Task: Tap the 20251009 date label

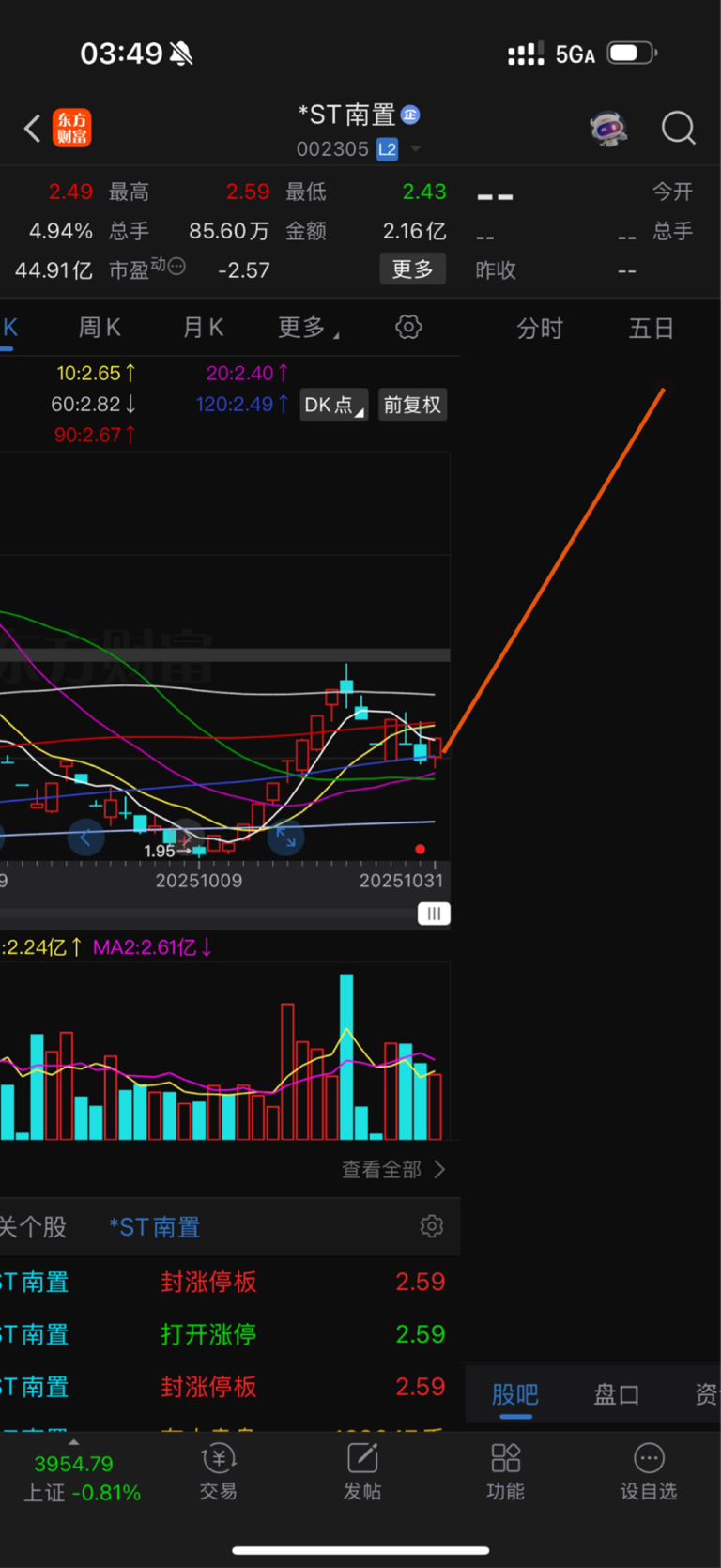Action: point(199,881)
